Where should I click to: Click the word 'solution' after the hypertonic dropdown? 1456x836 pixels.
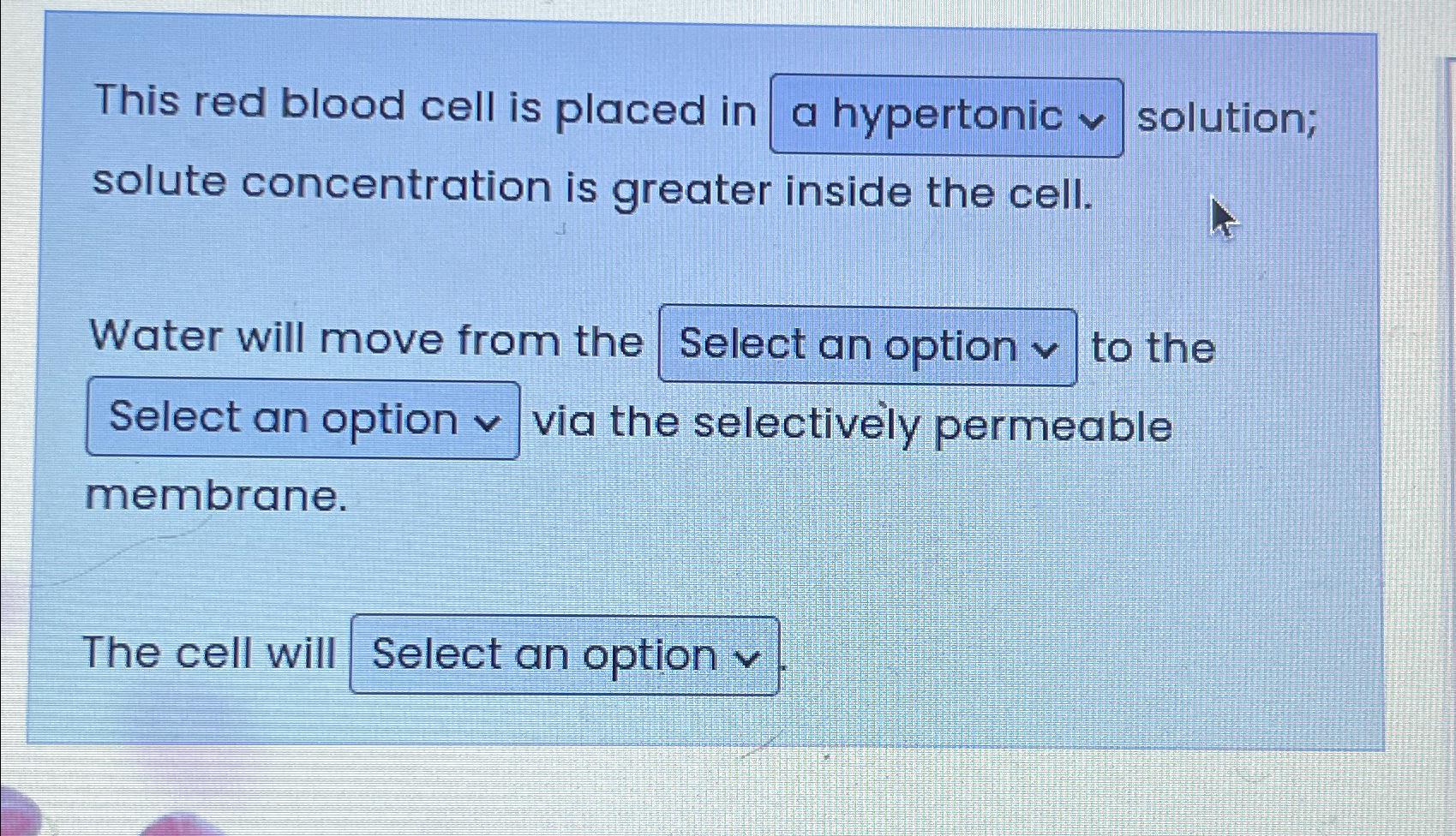click(1225, 120)
